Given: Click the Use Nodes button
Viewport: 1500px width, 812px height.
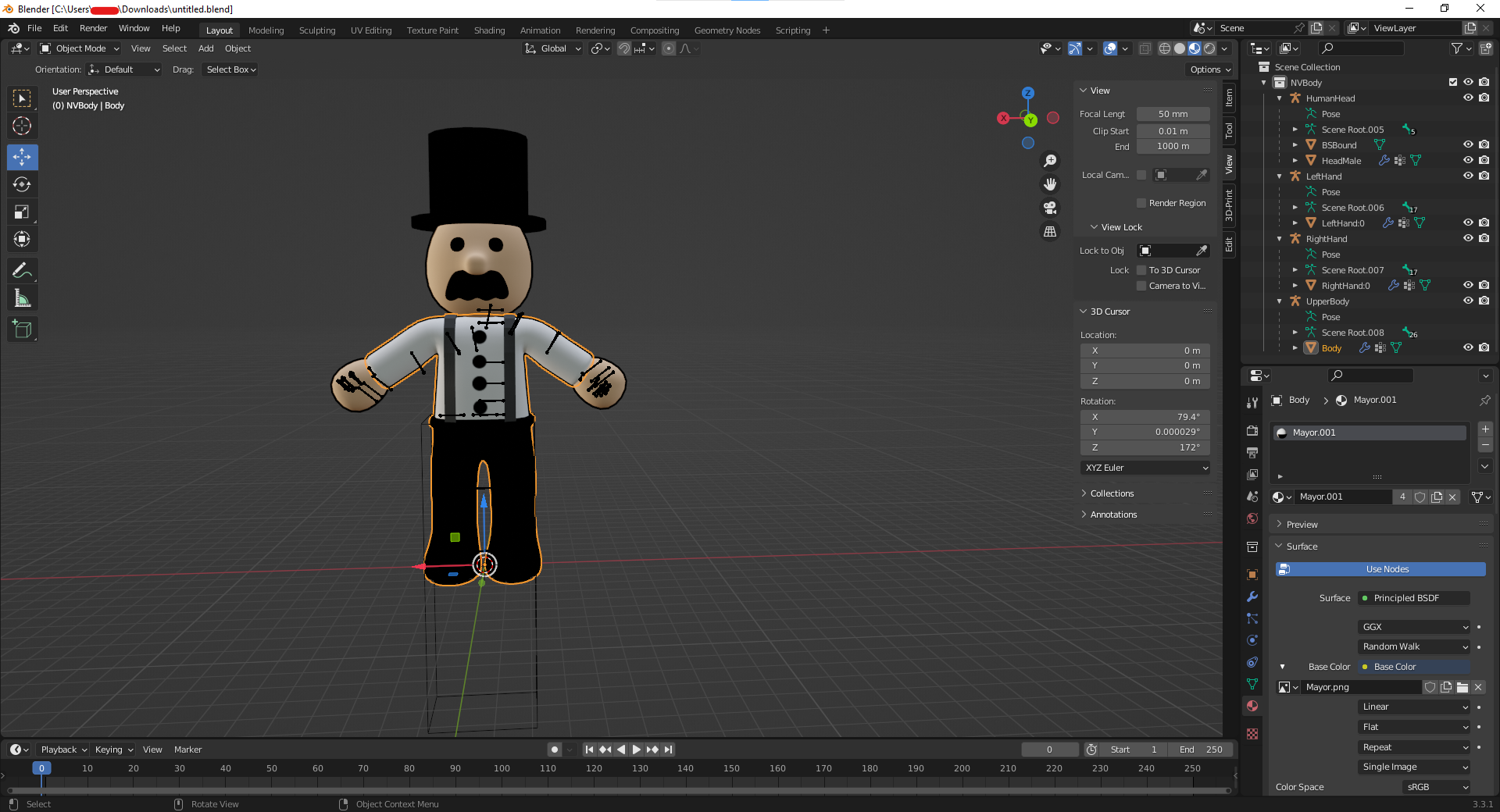Looking at the screenshot, I should click(x=1380, y=569).
